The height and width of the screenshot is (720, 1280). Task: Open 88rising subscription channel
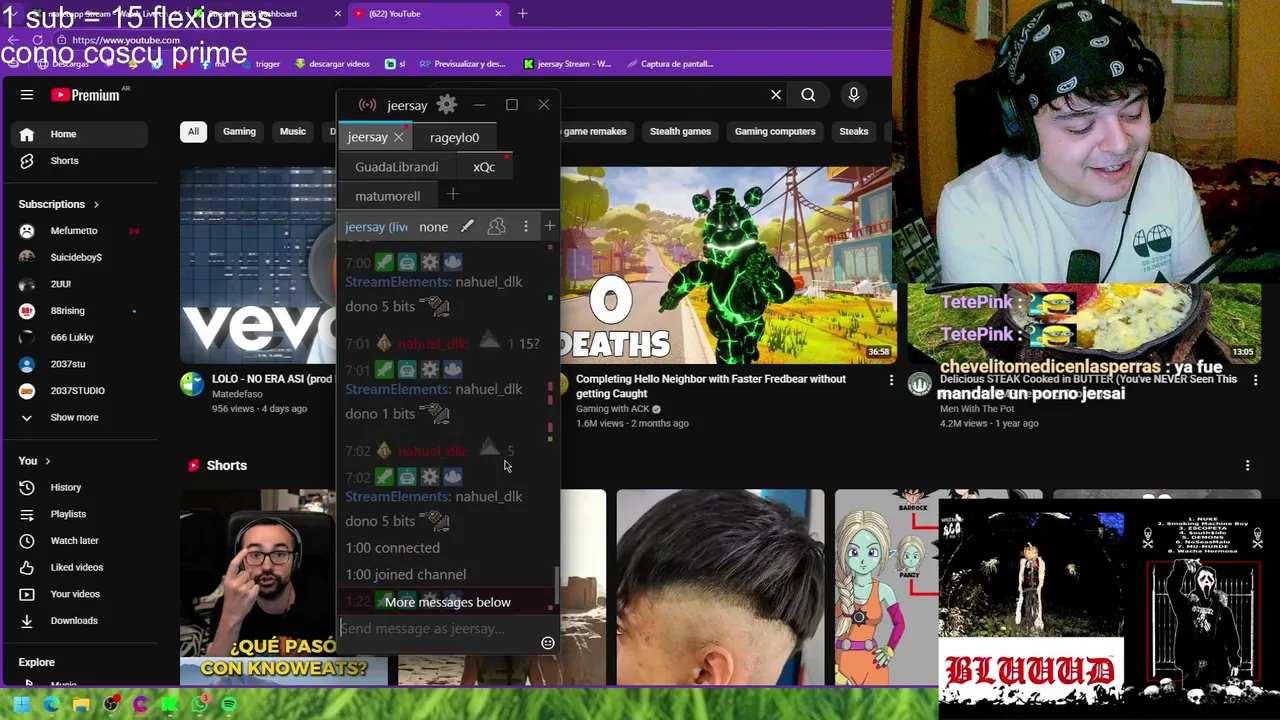click(x=80, y=311)
